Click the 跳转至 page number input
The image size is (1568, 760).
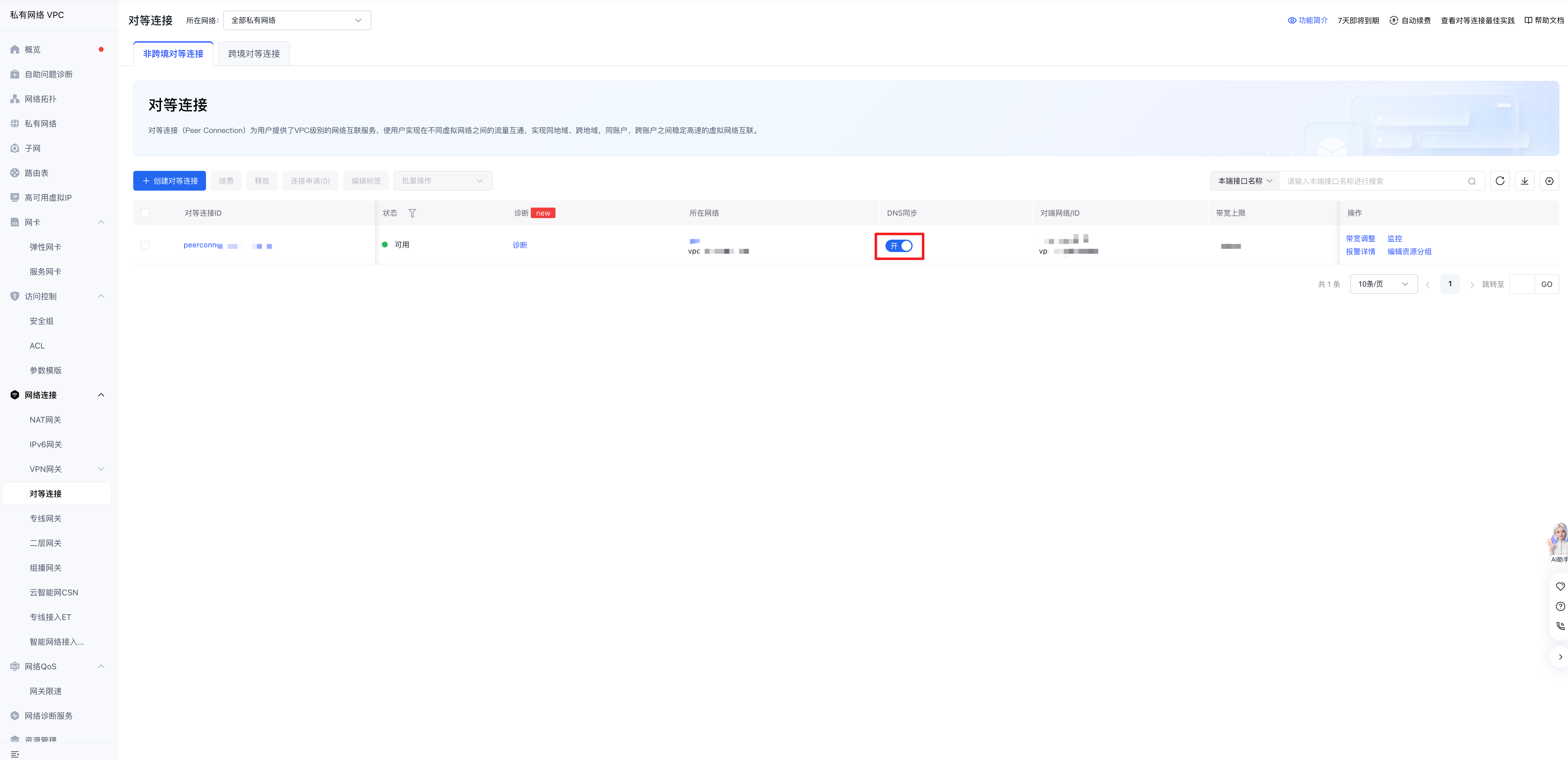coord(1522,284)
